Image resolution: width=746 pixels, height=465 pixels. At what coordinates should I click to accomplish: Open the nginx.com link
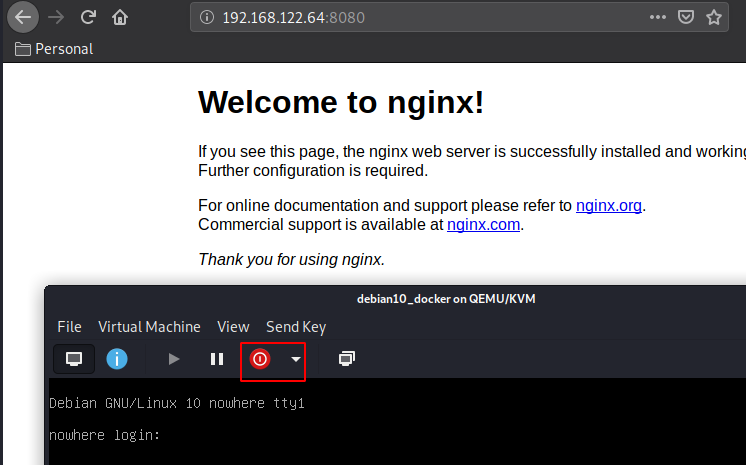pyautogui.click(x=483, y=225)
